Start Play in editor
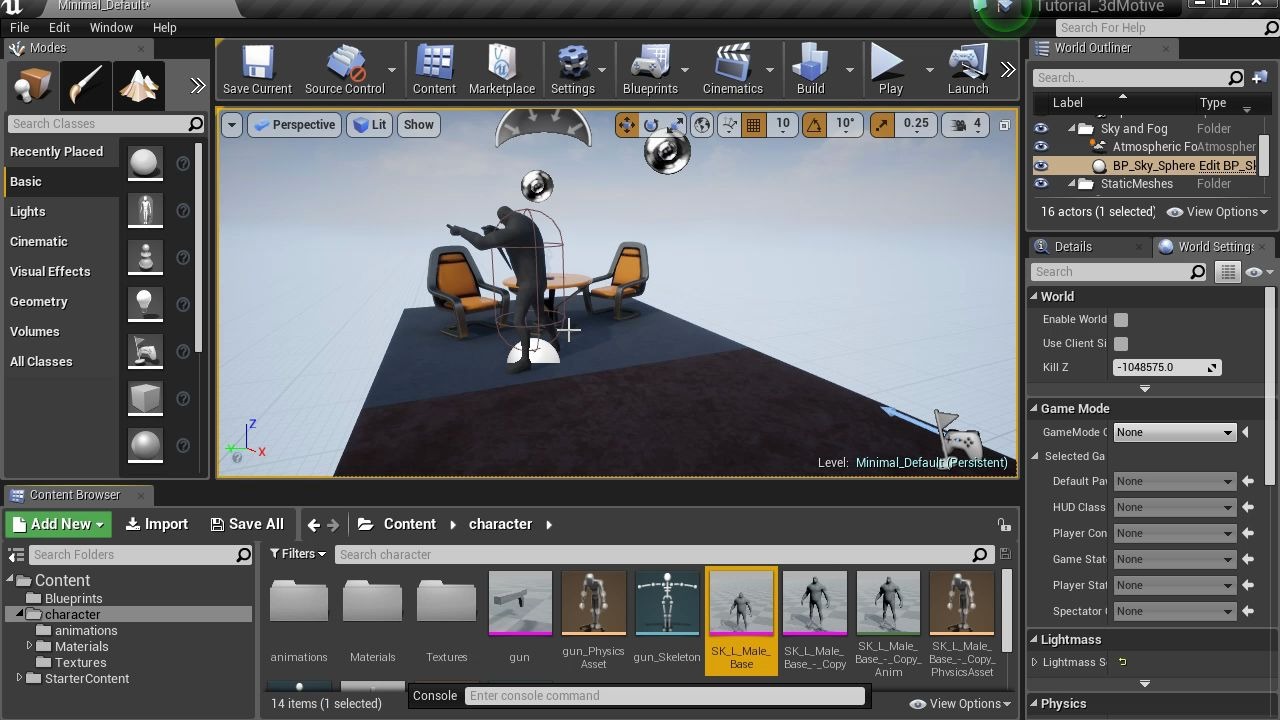The width and height of the screenshot is (1280, 720). (890, 70)
